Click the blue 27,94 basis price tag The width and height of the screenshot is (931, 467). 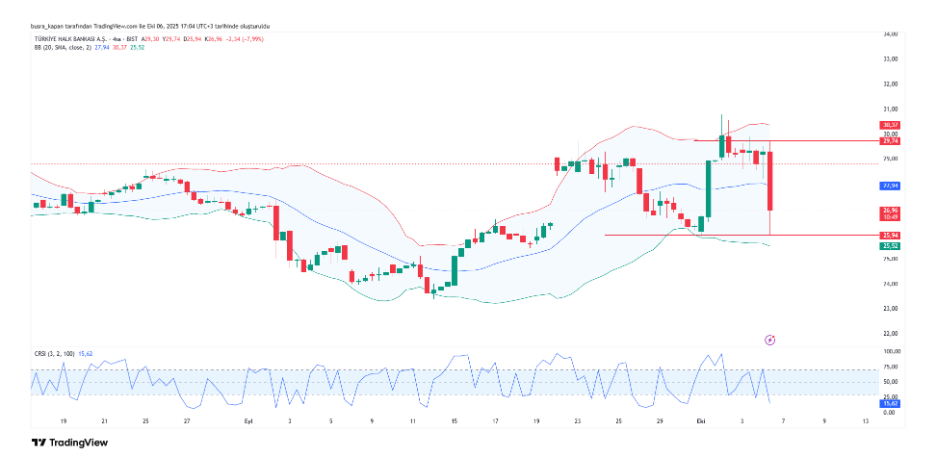[888, 186]
